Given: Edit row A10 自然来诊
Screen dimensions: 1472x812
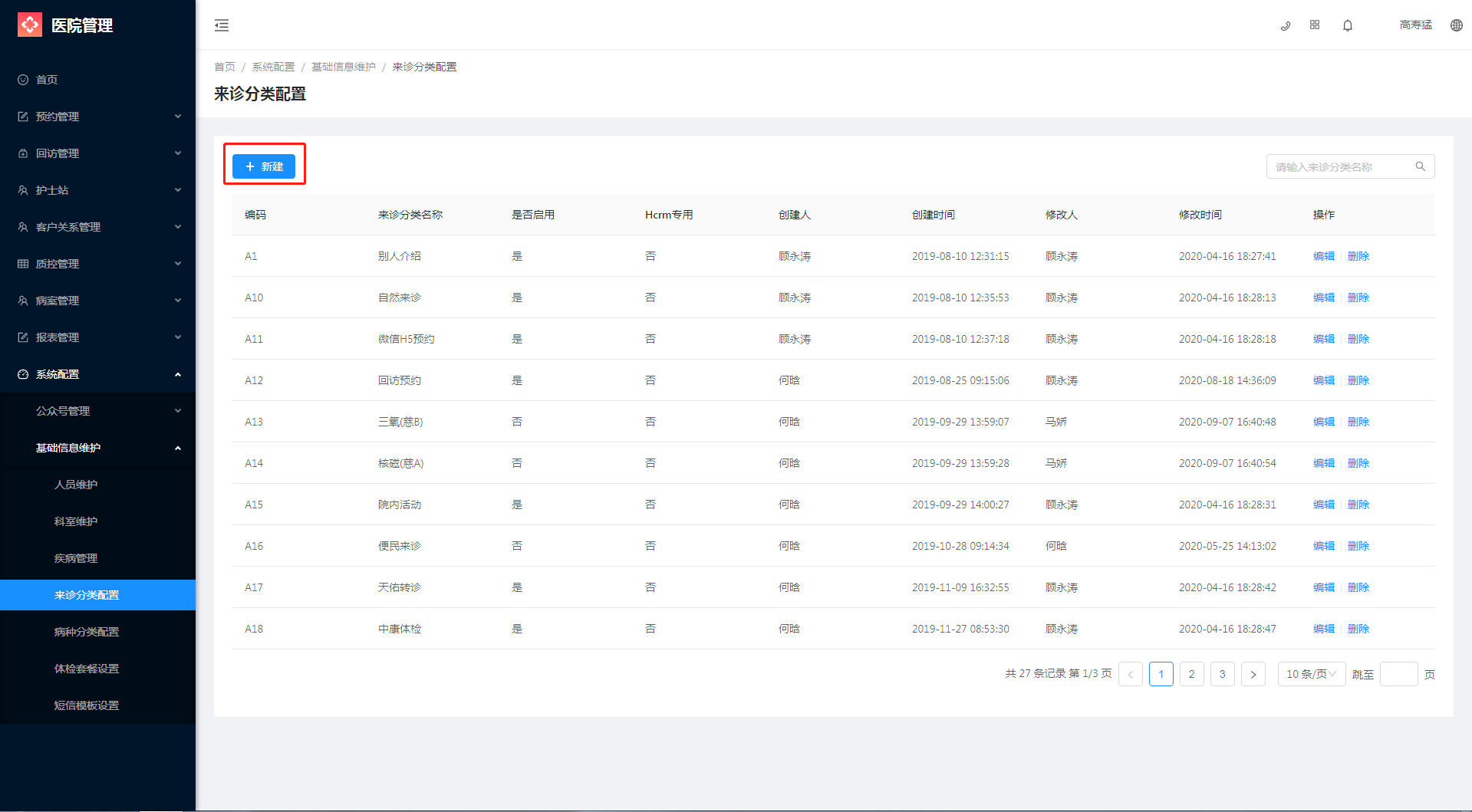Looking at the screenshot, I should coord(1324,298).
